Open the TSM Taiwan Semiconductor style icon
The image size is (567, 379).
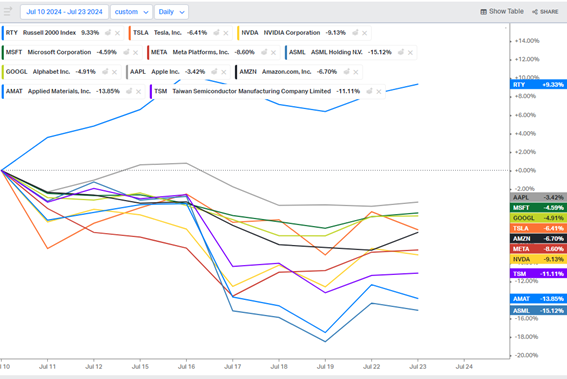click(369, 91)
